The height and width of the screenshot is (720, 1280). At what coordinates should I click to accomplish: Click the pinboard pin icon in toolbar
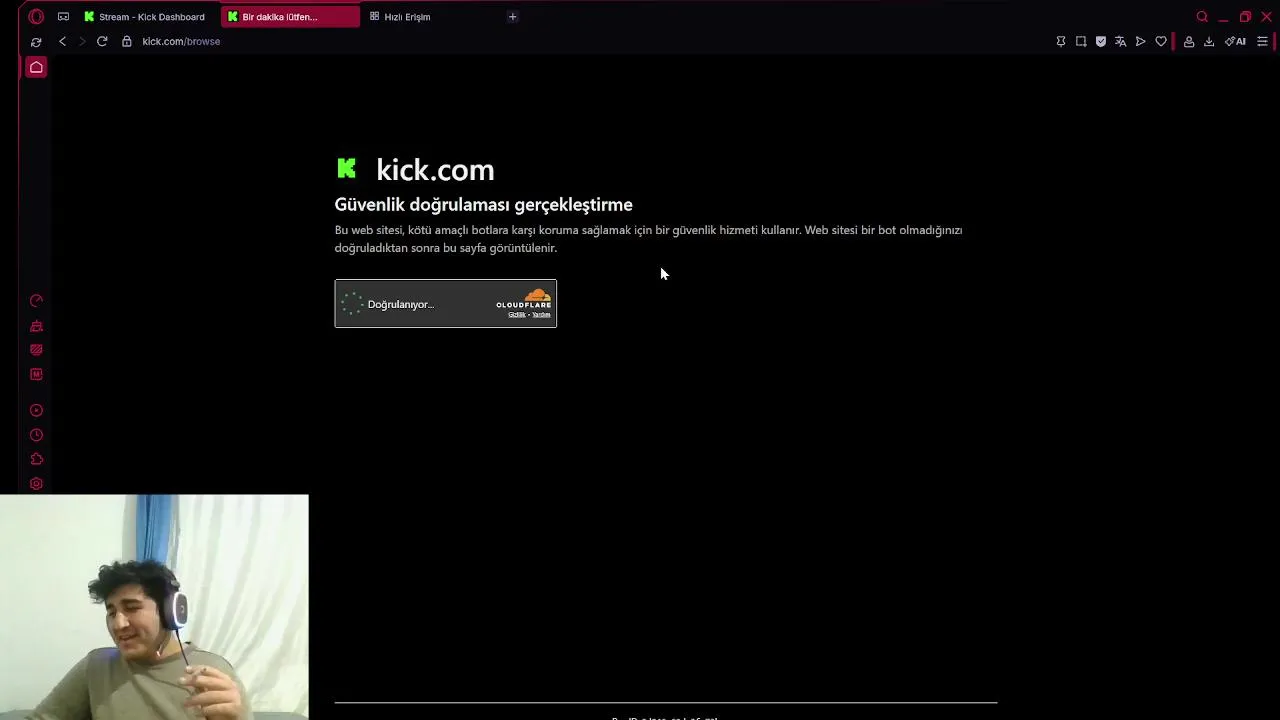(x=1061, y=41)
